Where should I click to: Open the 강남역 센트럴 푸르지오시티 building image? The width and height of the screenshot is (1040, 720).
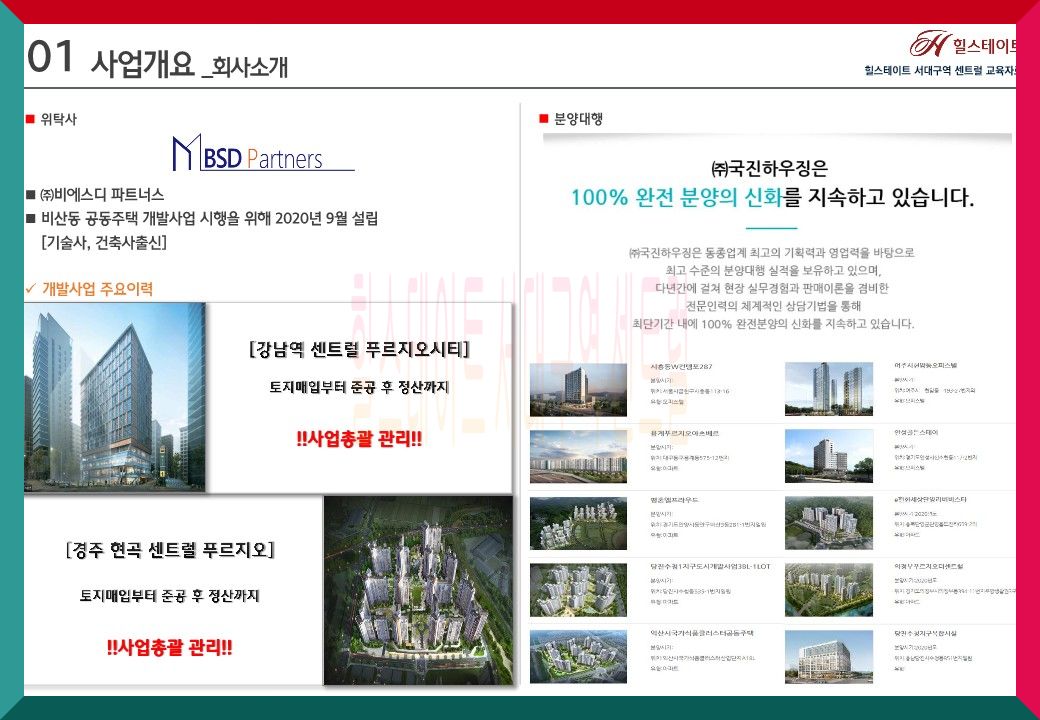115,397
